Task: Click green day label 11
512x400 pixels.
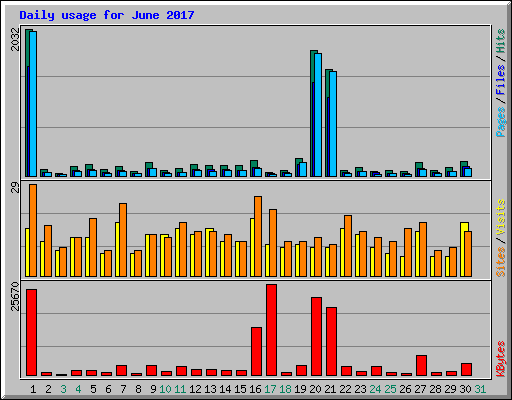Action: click(x=180, y=389)
